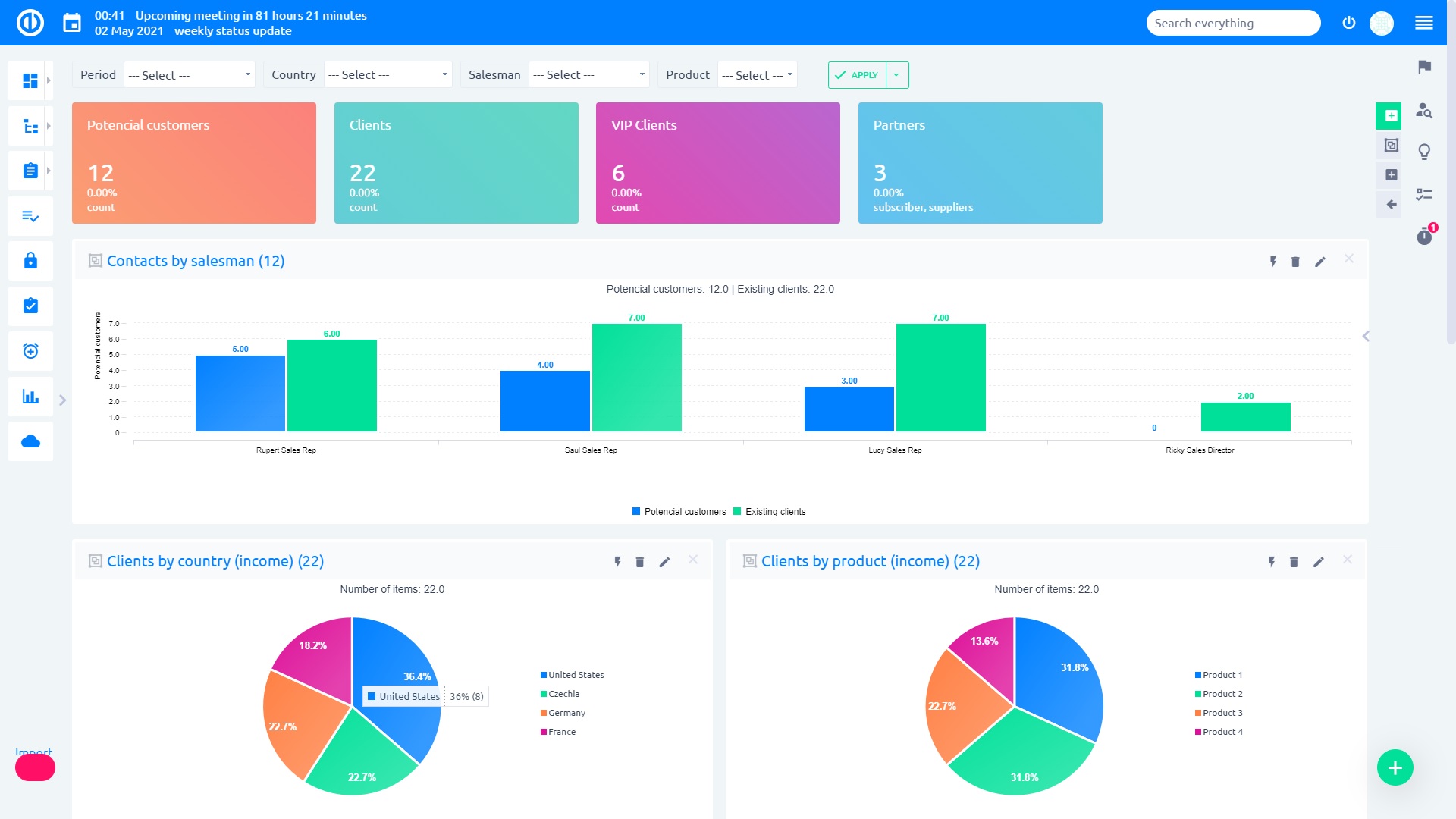1456x819 pixels.
Task: Select the org chart icon in sidebar
Action: coord(30,126)
